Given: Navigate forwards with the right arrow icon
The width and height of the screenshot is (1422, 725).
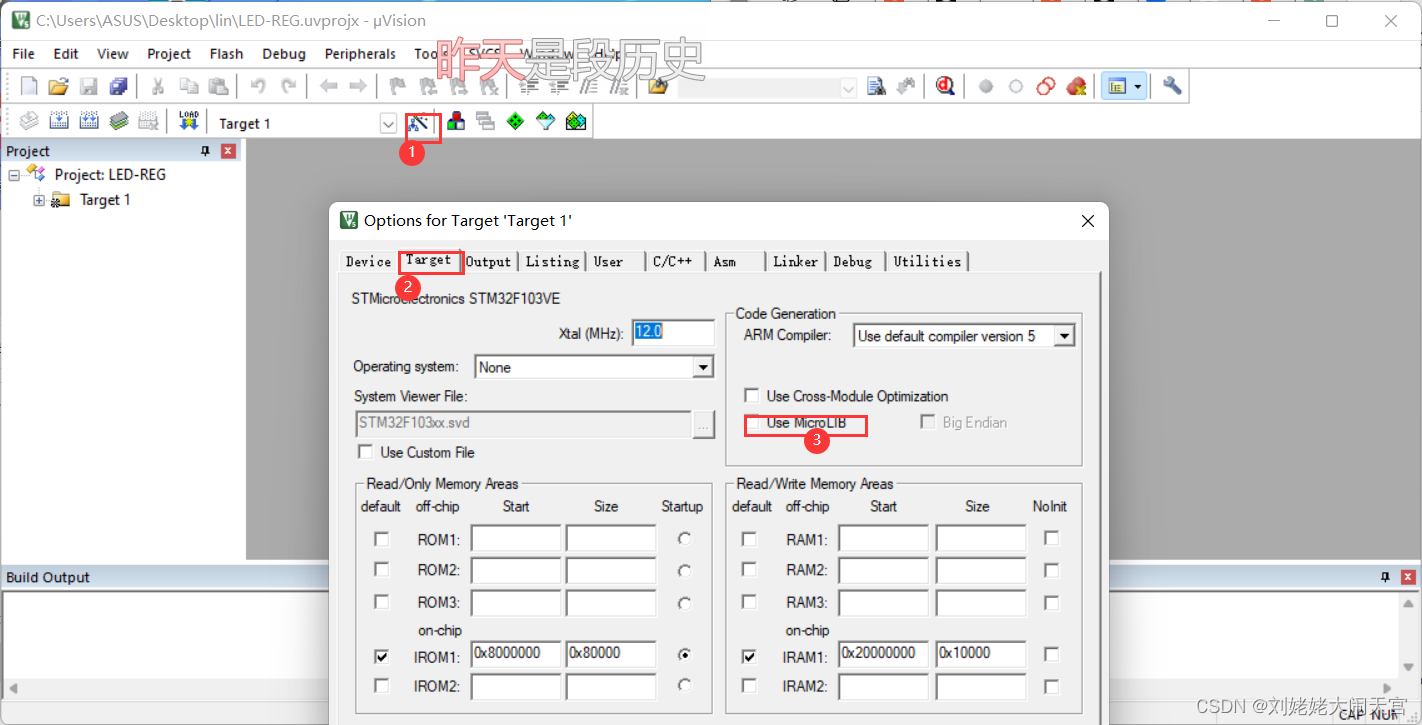Looking at the screenshot, I should 357,87.
